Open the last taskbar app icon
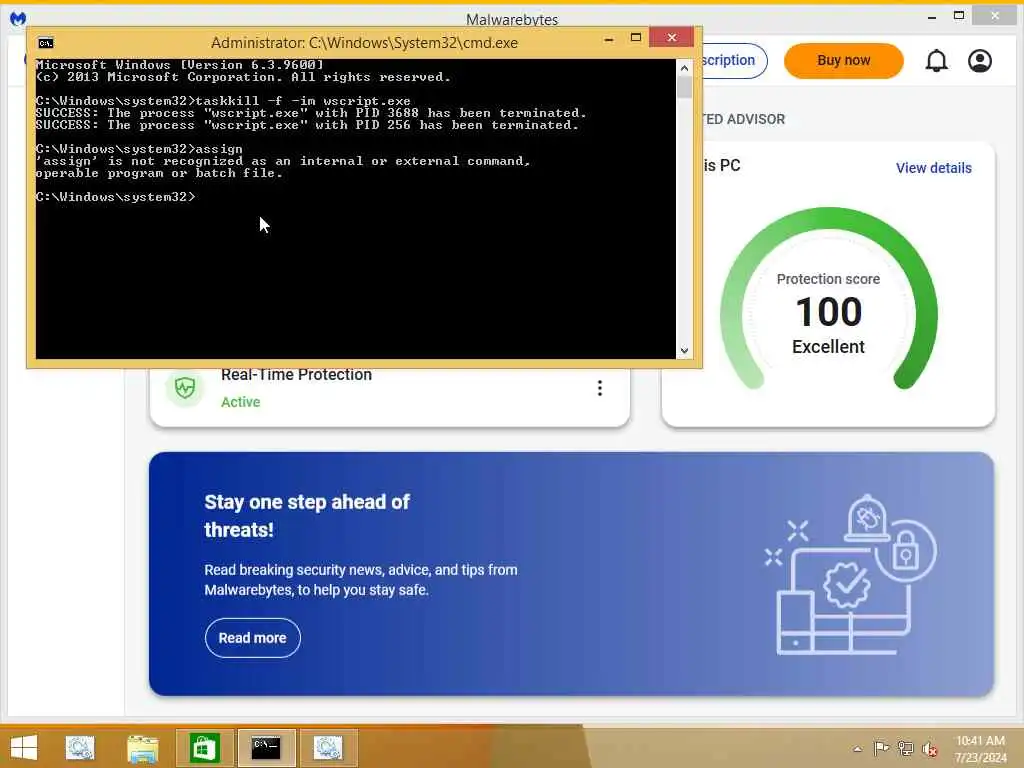 pyautogui.click(x=328, y=748)
